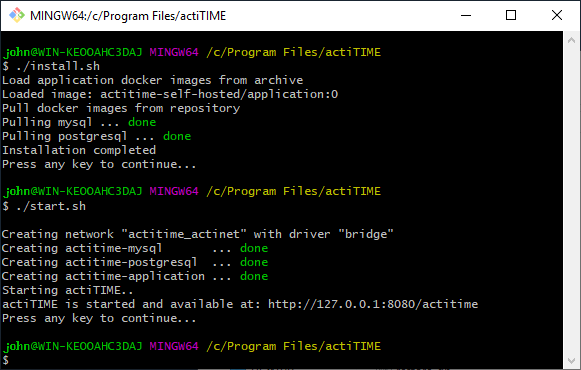Viewport: 581px width, 370px height.
Task: Click 'Pull docker images from repository' line
Action: click(x=121, y=109)
